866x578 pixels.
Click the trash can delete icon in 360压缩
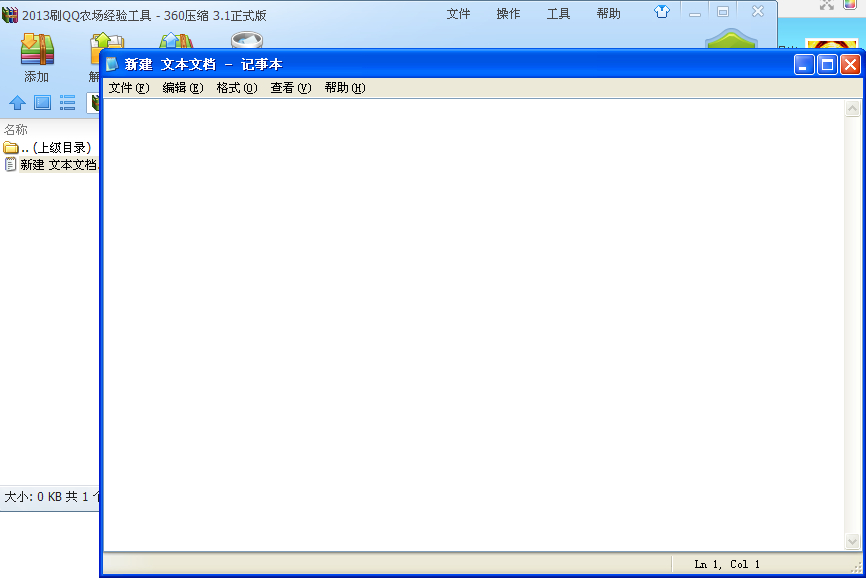point(247,40)
